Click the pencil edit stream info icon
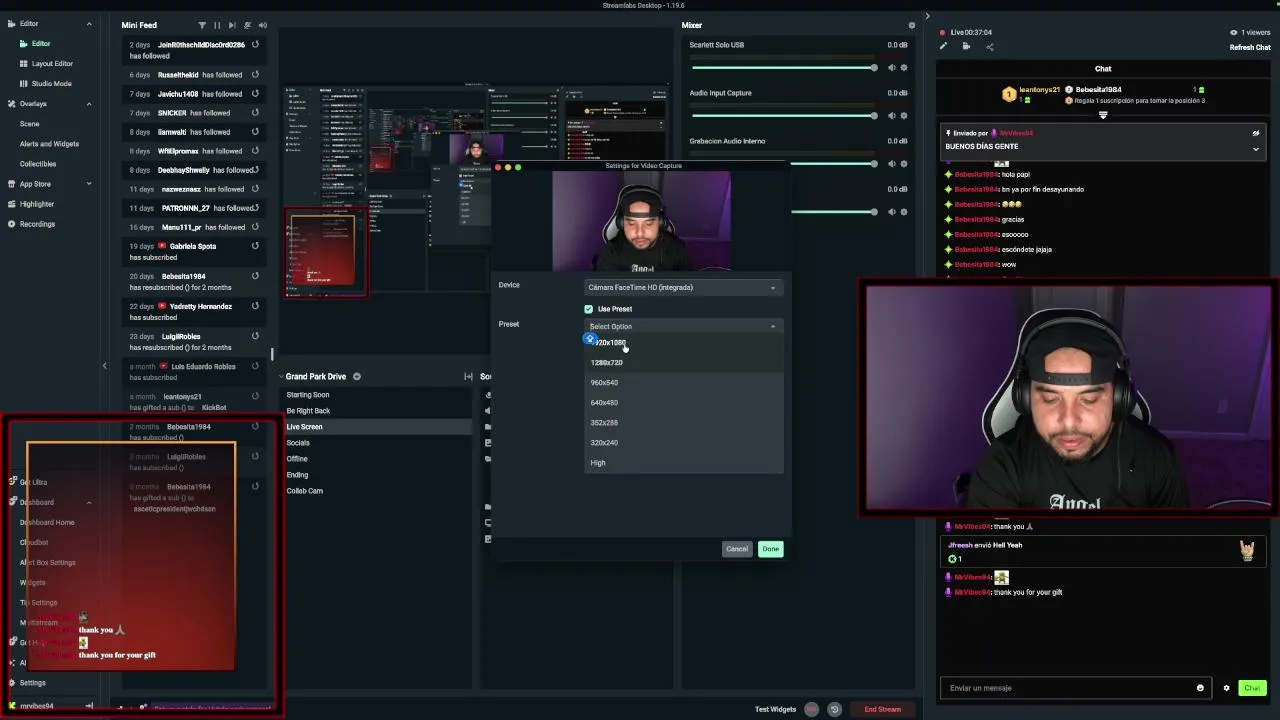The image size is (1280, 720). point(942,46)
